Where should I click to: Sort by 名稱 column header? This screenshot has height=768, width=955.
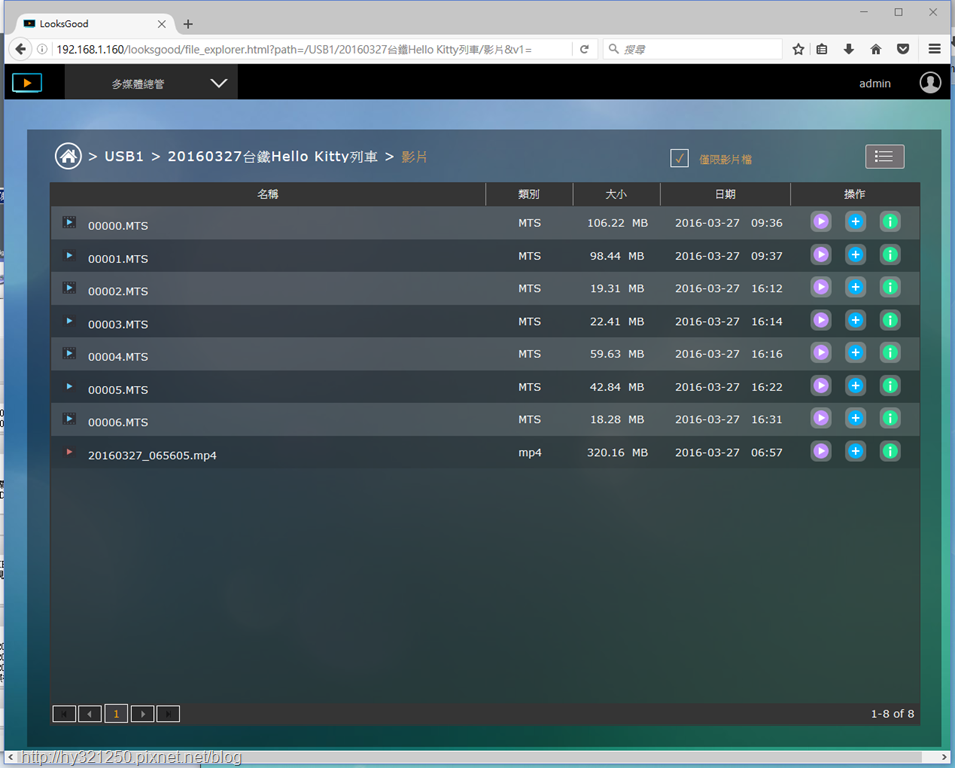click(x=268, y=194)
